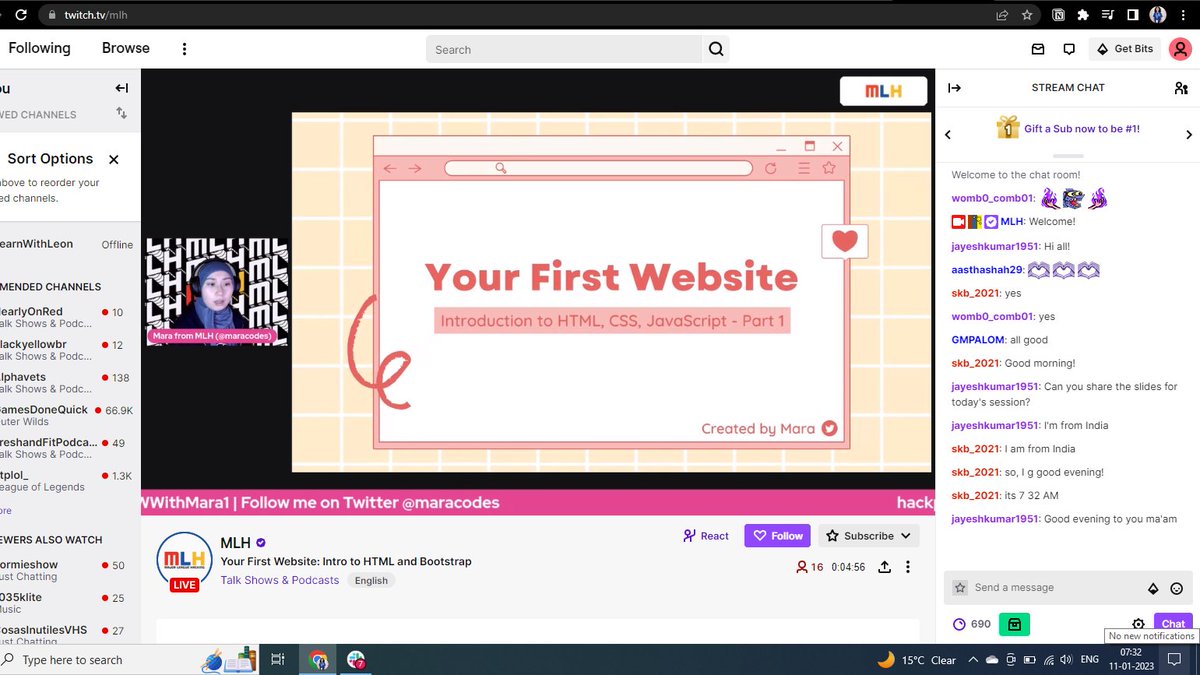Open the Windows notification center icon
The height and width of the screenshot is (675, 1200).
pos(1174,660)
